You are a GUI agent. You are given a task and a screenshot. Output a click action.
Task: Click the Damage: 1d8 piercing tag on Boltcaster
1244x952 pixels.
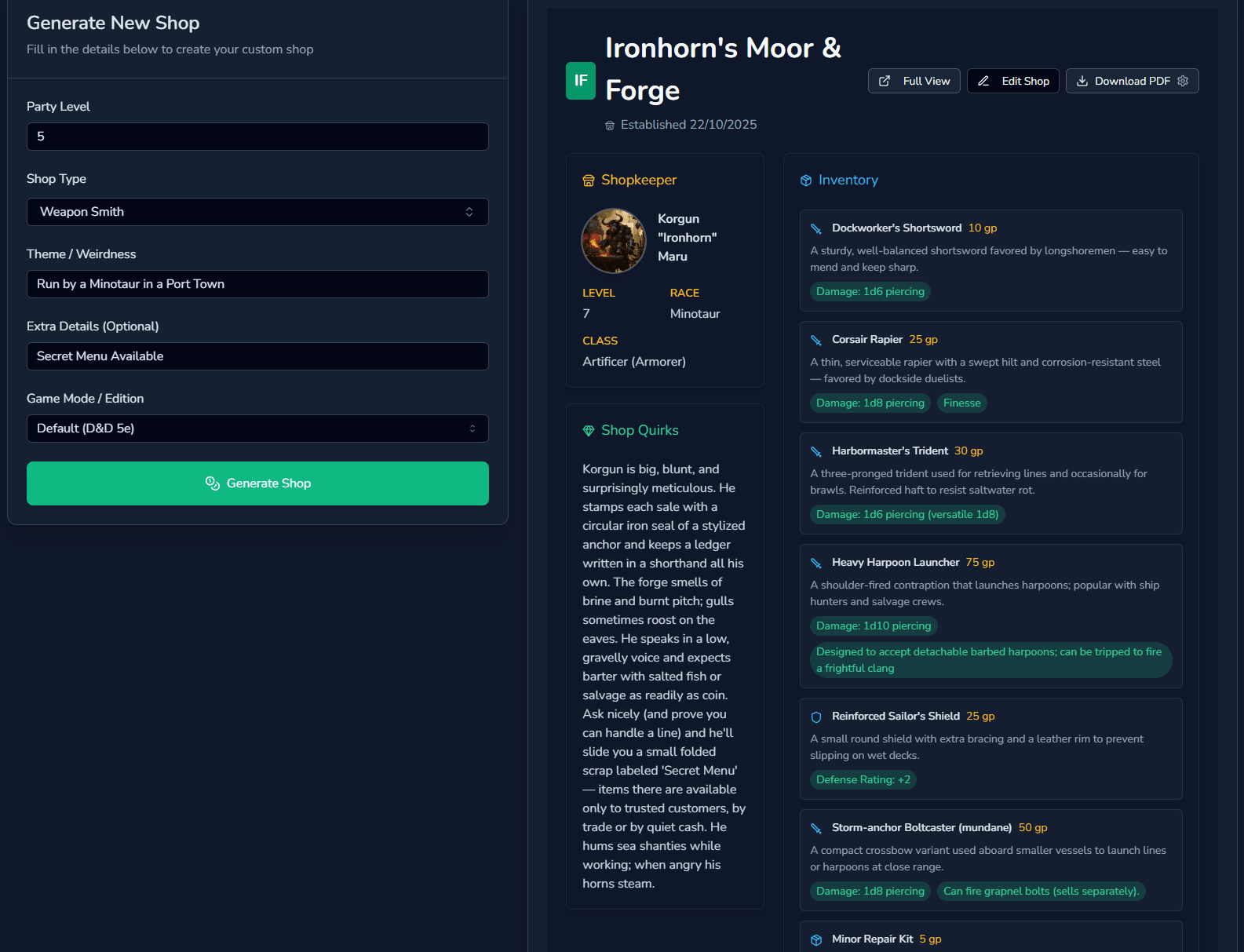coord(870,892)
